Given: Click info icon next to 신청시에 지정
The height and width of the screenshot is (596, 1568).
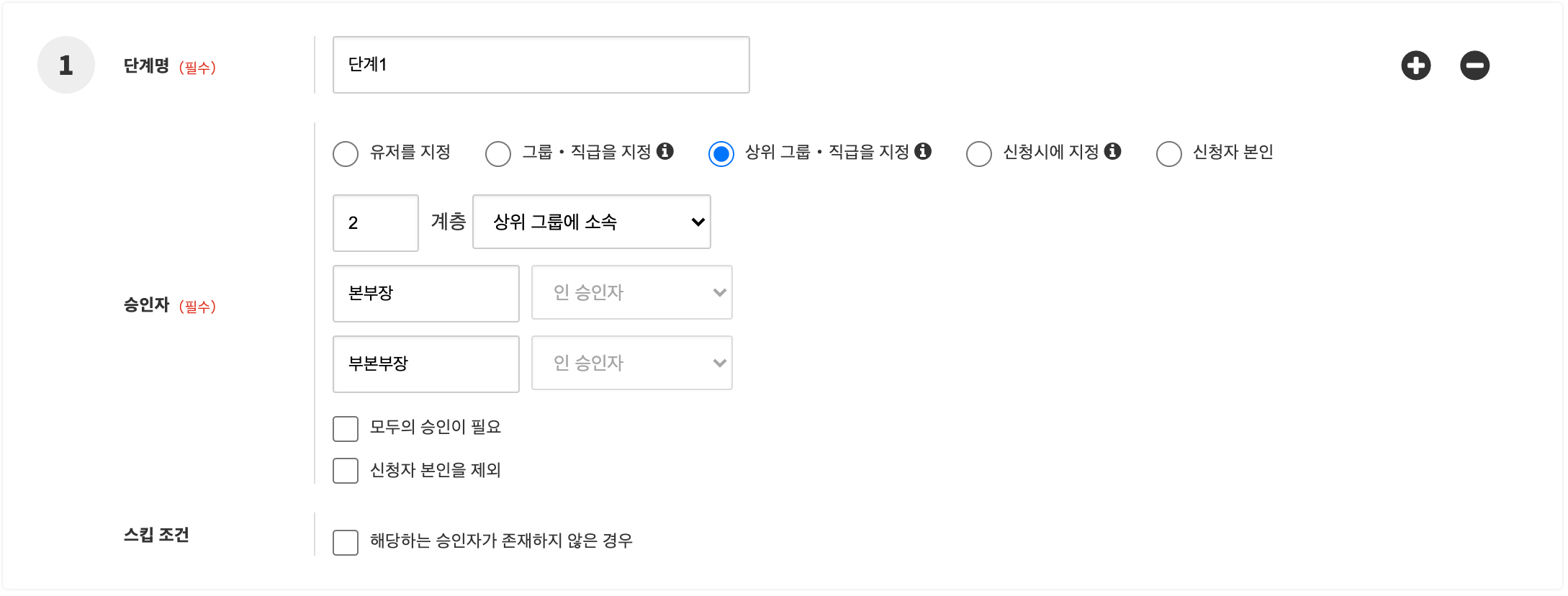Looking at the screenshot, I should pyautogui.click(x=1112, y=151).
